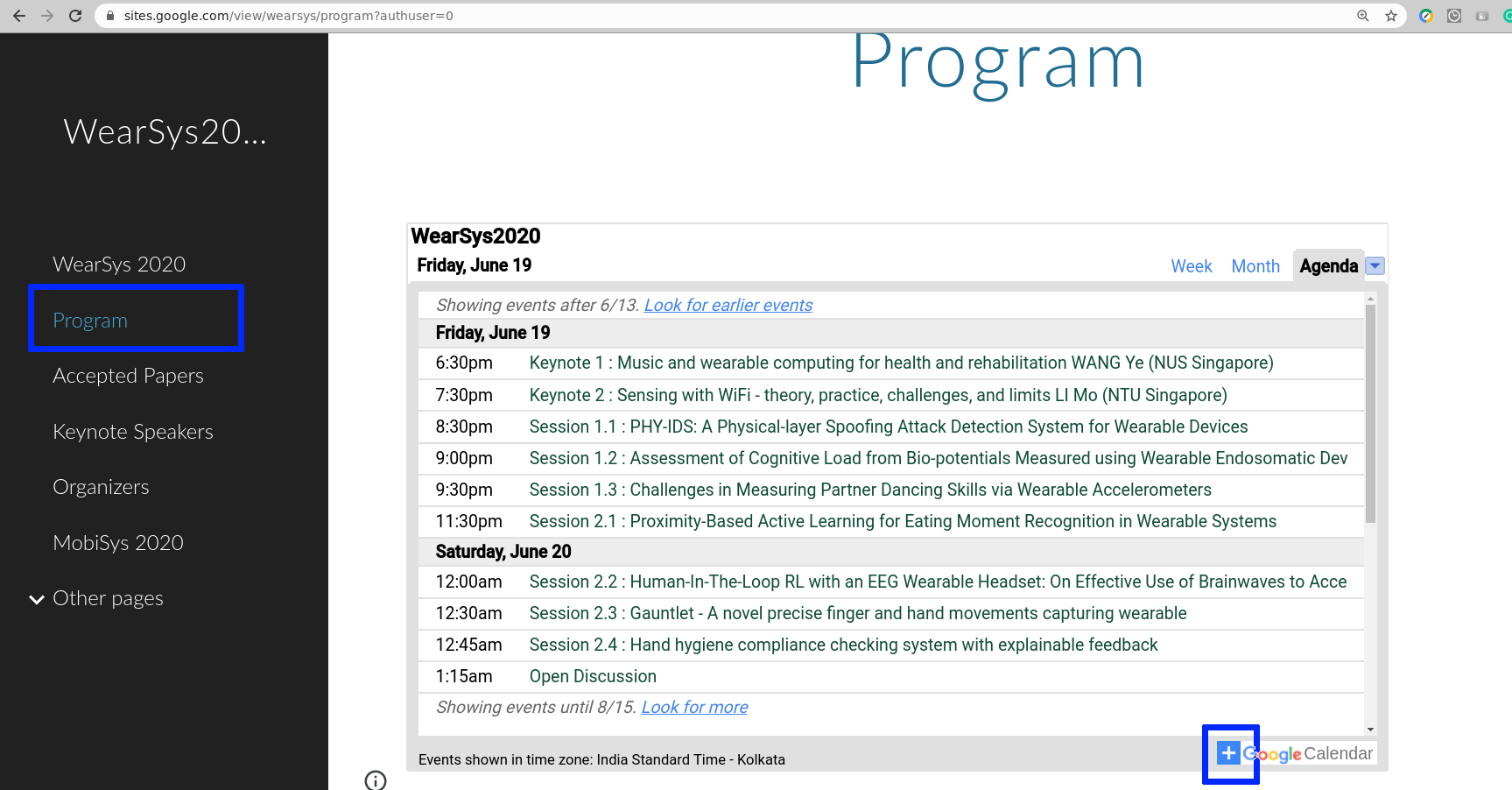Image resolution: width=1512 pixels, height=790 pixels.
Task: Open Keynote 2 Sensing with WiFi event
Action: click(878, 395)
